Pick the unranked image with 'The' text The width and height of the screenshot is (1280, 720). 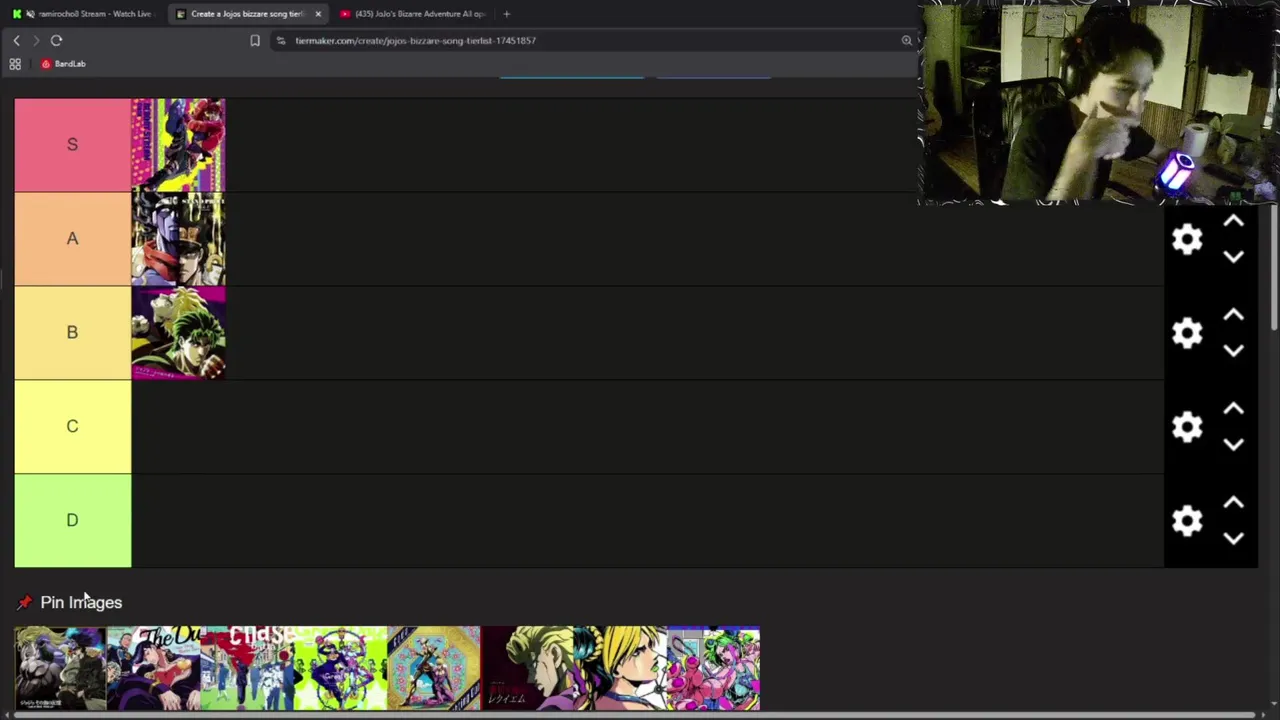click(153, 668)
